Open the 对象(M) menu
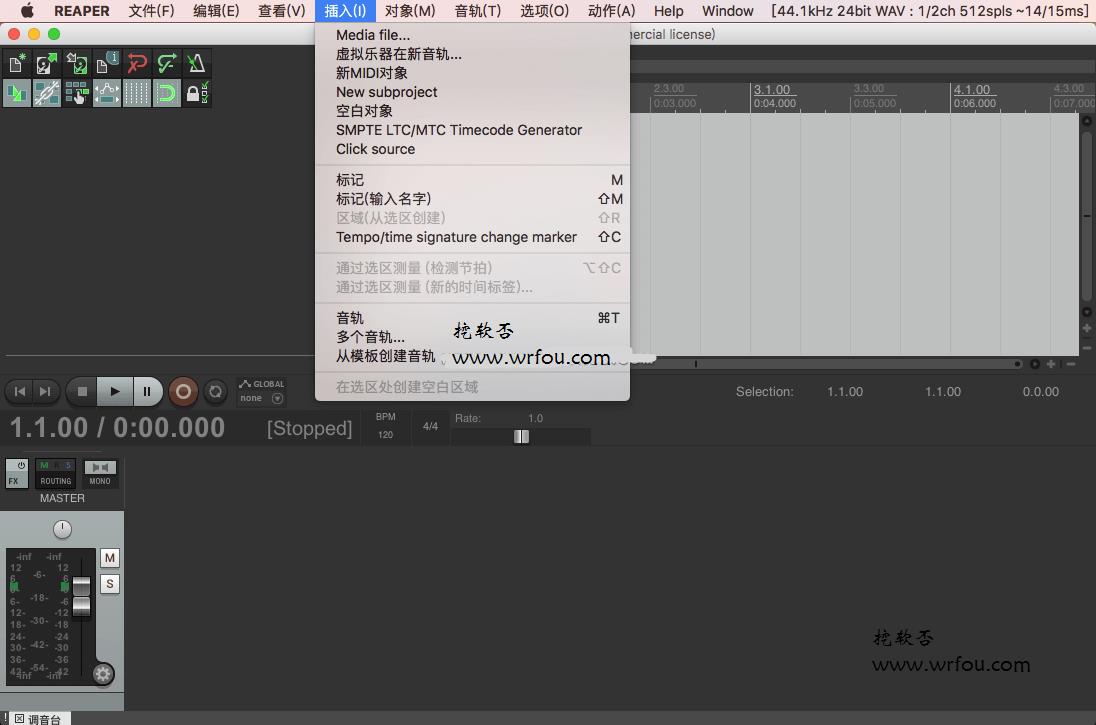The width and height of the screenshot is (1096, 725). point(410,10)
